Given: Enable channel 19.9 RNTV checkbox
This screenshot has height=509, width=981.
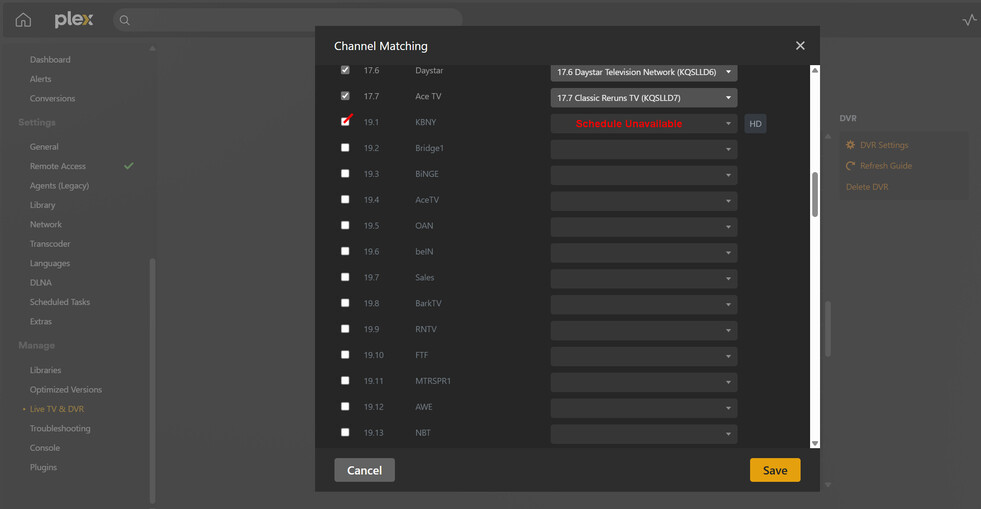Looking at the screenshot, I should point(345,328).
